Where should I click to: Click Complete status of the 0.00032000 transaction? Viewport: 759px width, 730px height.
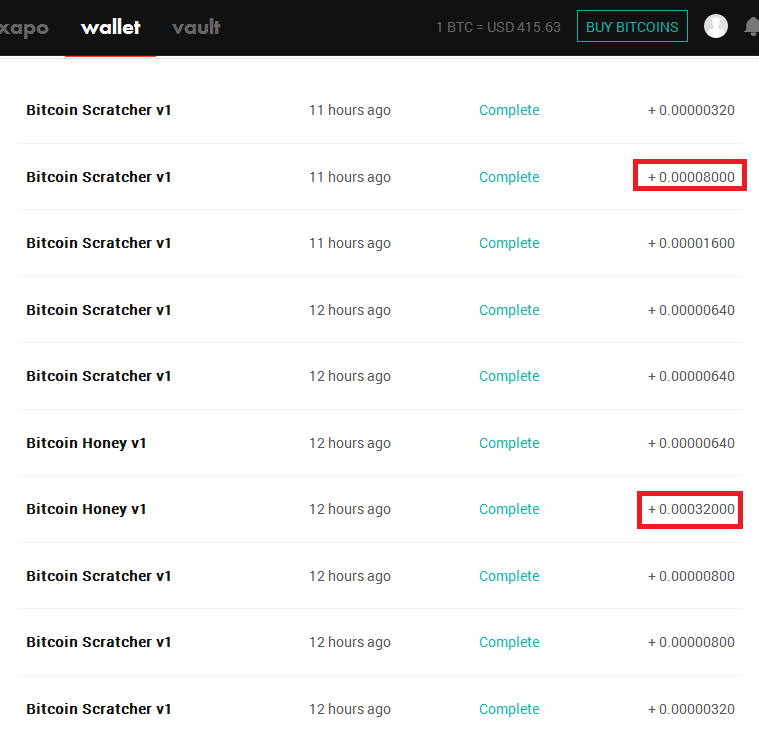tap(509, 509)
